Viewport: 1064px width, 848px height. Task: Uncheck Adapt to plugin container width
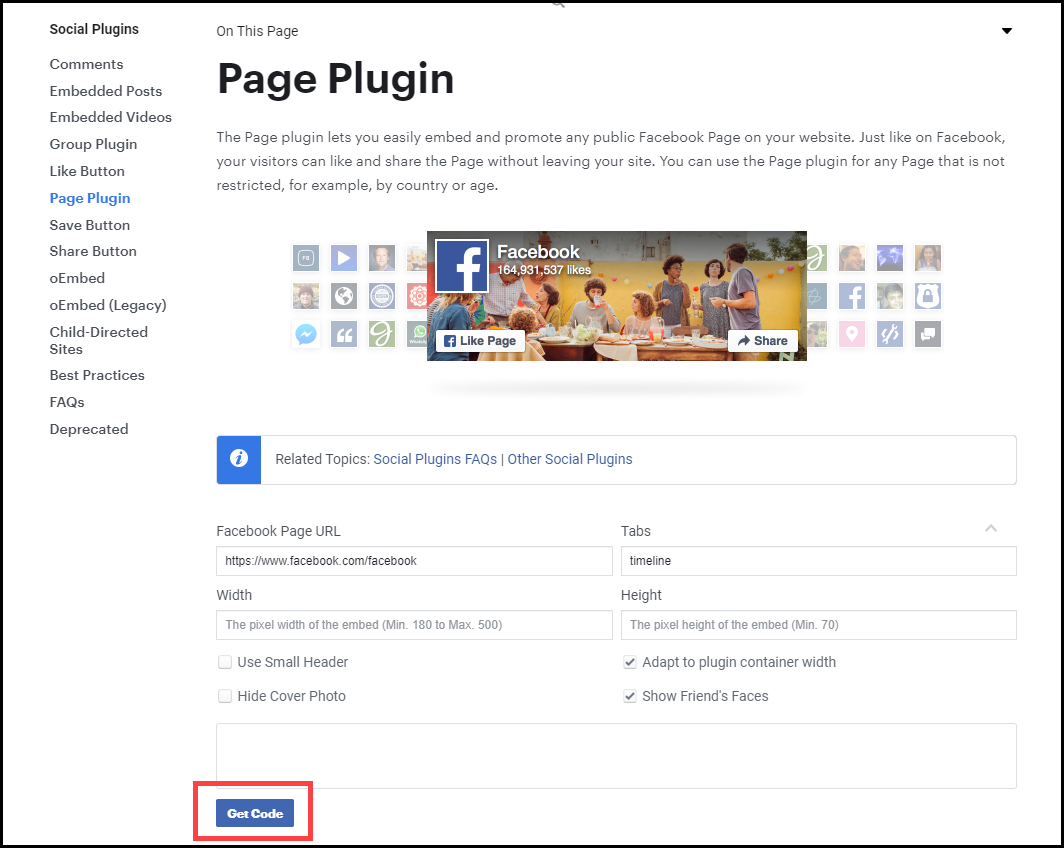click(630, 662)
